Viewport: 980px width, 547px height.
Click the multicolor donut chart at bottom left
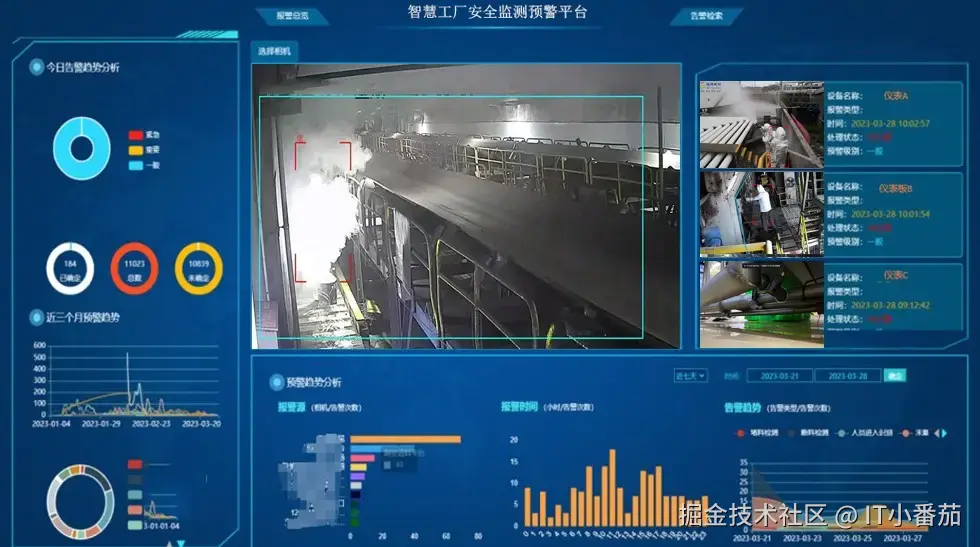click(x=81, y=501)
